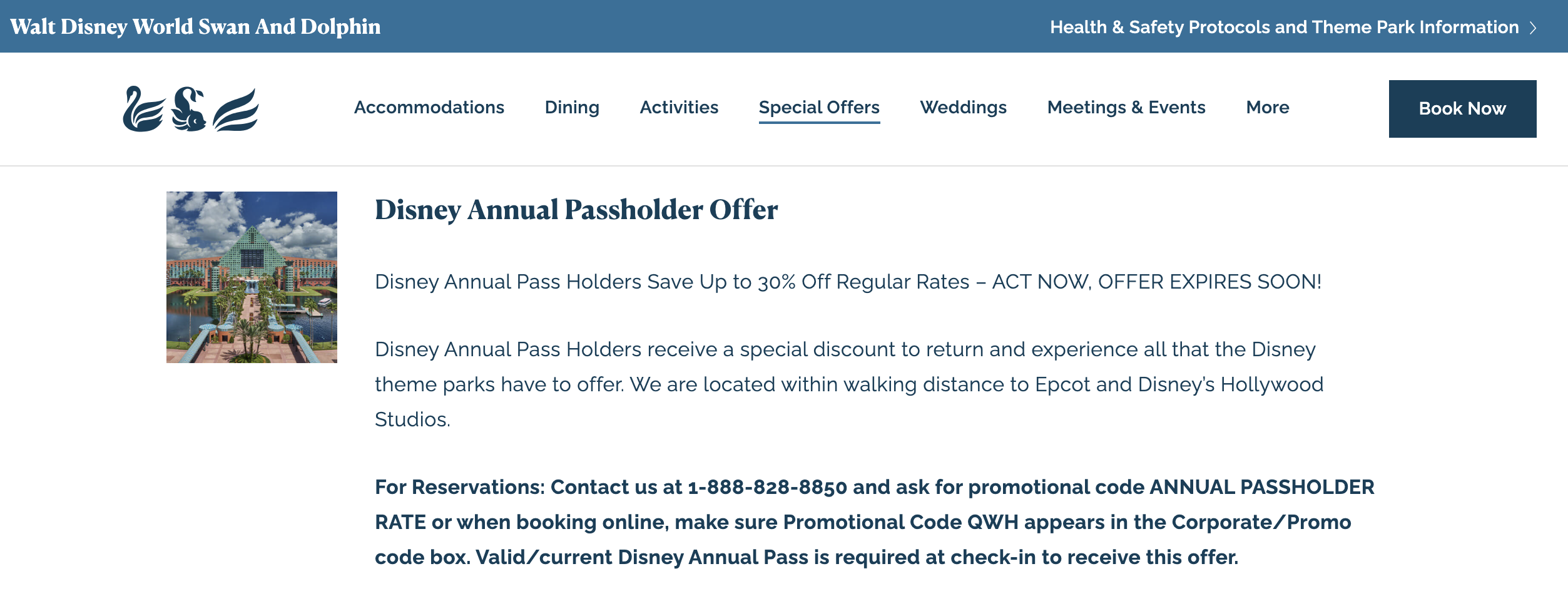
Task: Open the Special Offers tab
Action: click(x=819, y=108)
